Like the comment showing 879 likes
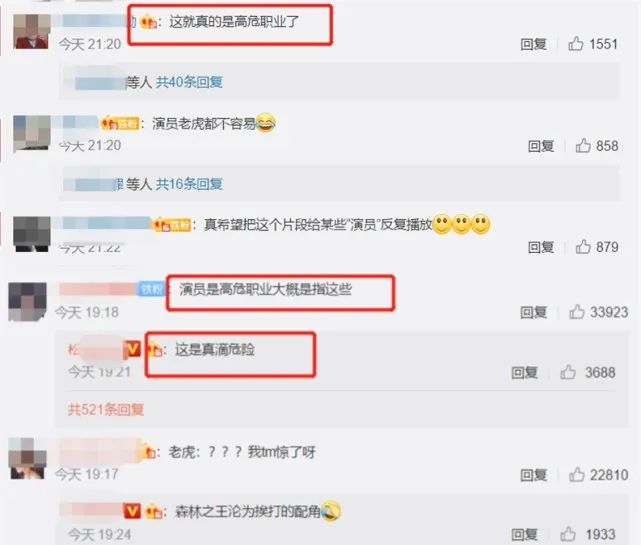Image resolution: width=641 pixels, height=545 pixels. (583, 247)
